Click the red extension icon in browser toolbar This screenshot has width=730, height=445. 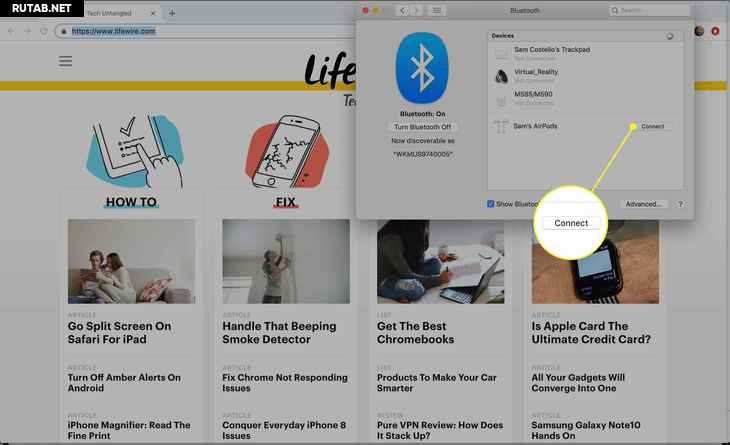point(716,31)
